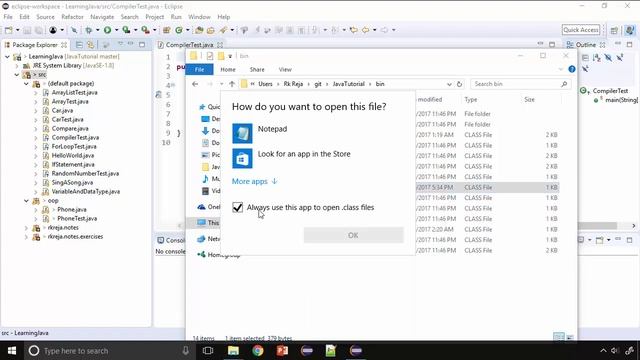Viewport: 640px width, 360px height.
Task: Click Link with Editor icon in Package Explorer
Action: click(x=90, y=44)
